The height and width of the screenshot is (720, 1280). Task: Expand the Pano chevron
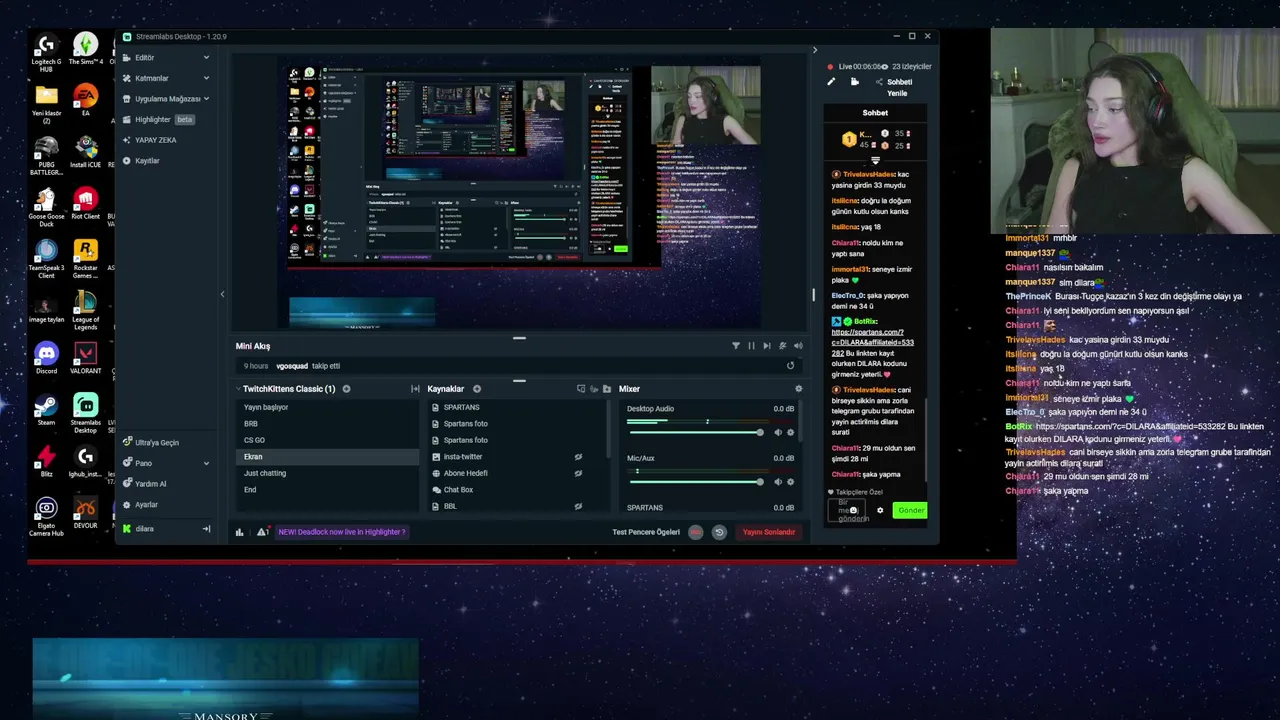[206, 463]
